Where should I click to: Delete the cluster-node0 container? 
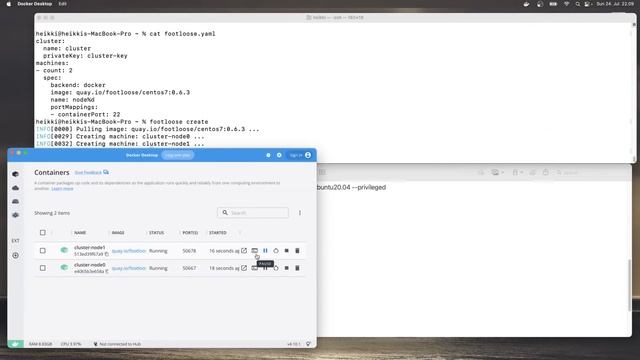[x=297, y=268]
